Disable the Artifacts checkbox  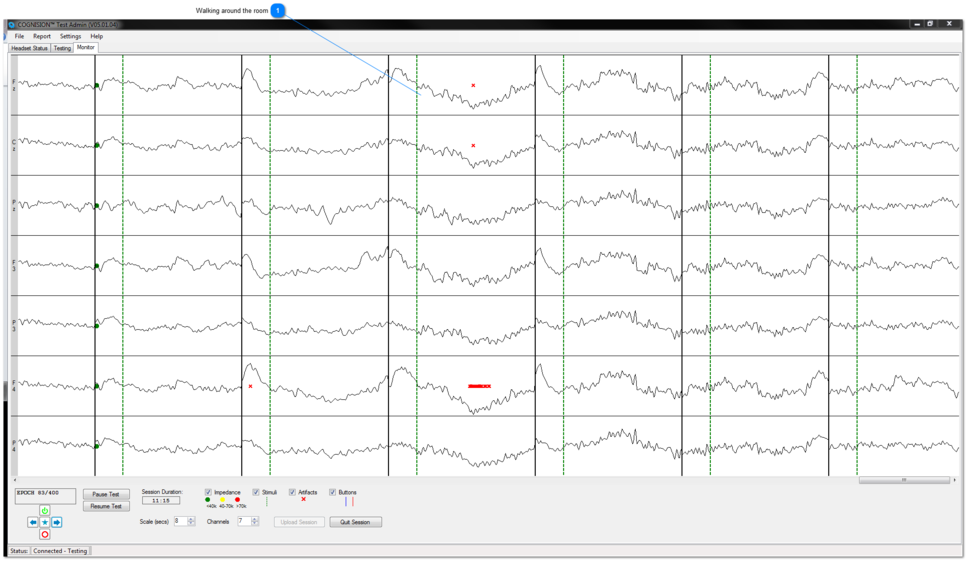point(292,492)
